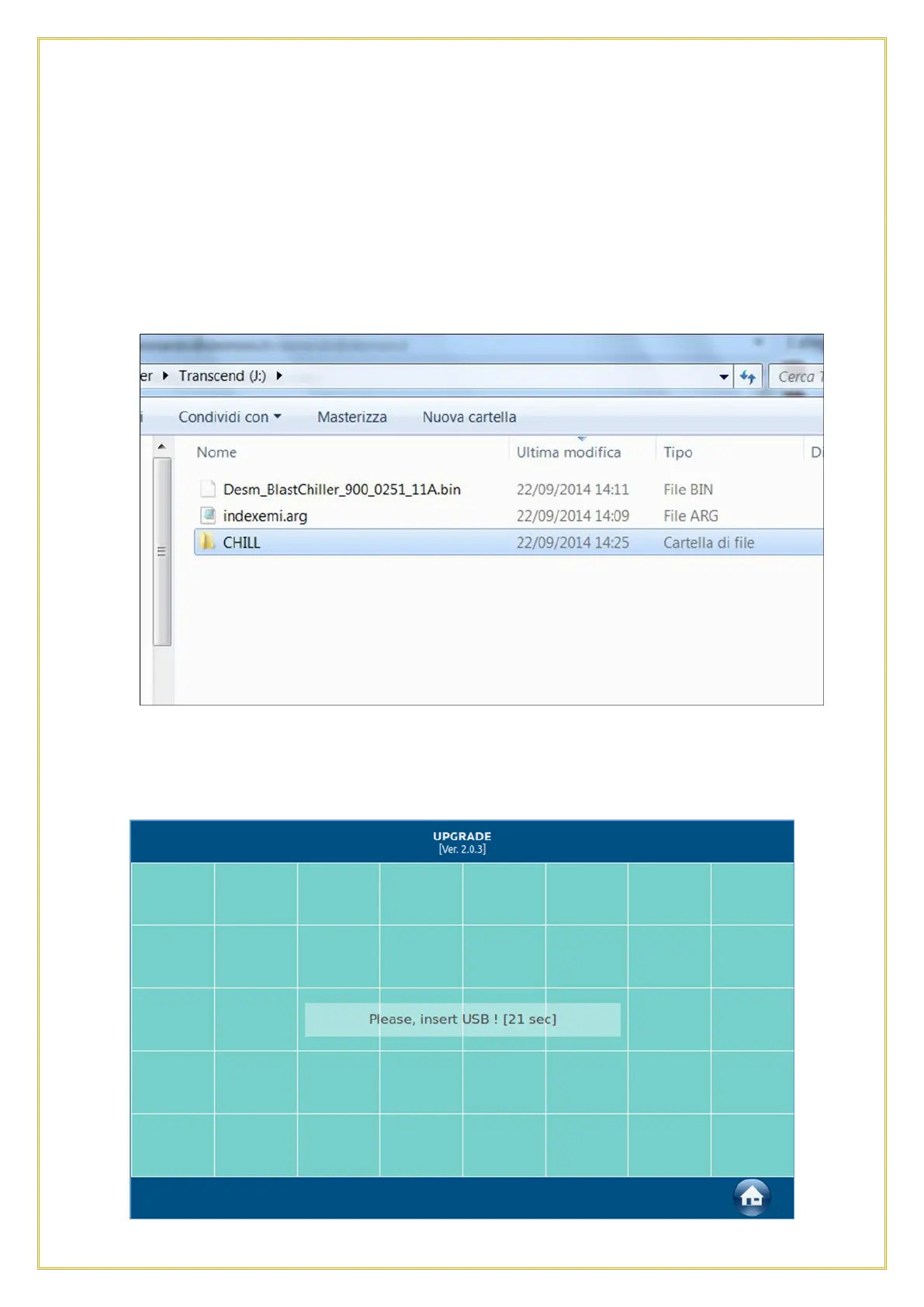Click the navigation pane scrollbar thumb
This screenshot has height=1307, width=924.
click(161, 551)
